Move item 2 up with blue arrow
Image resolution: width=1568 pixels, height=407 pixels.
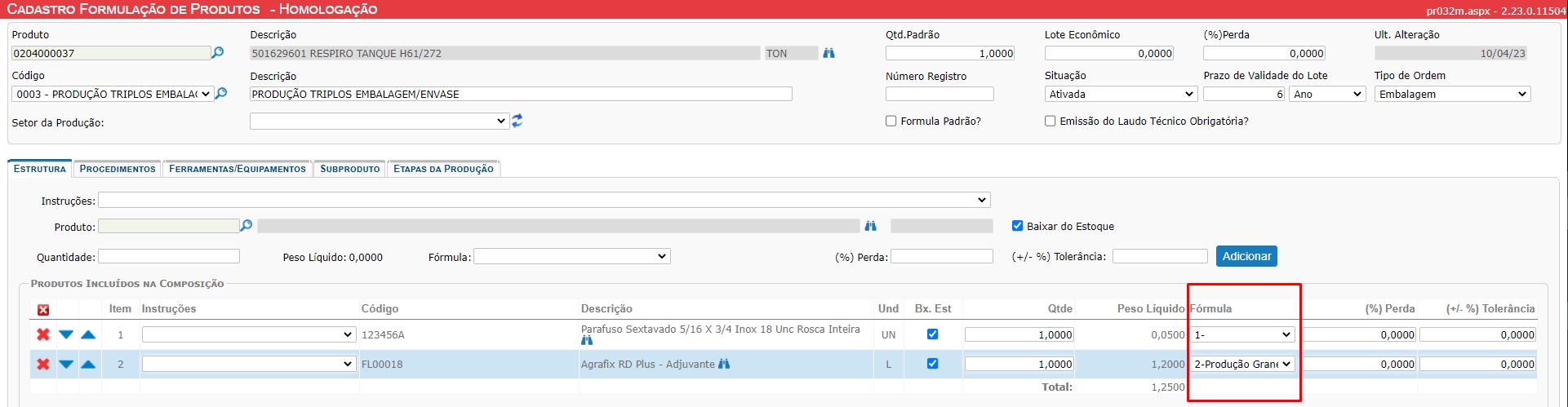coord(88,364)
